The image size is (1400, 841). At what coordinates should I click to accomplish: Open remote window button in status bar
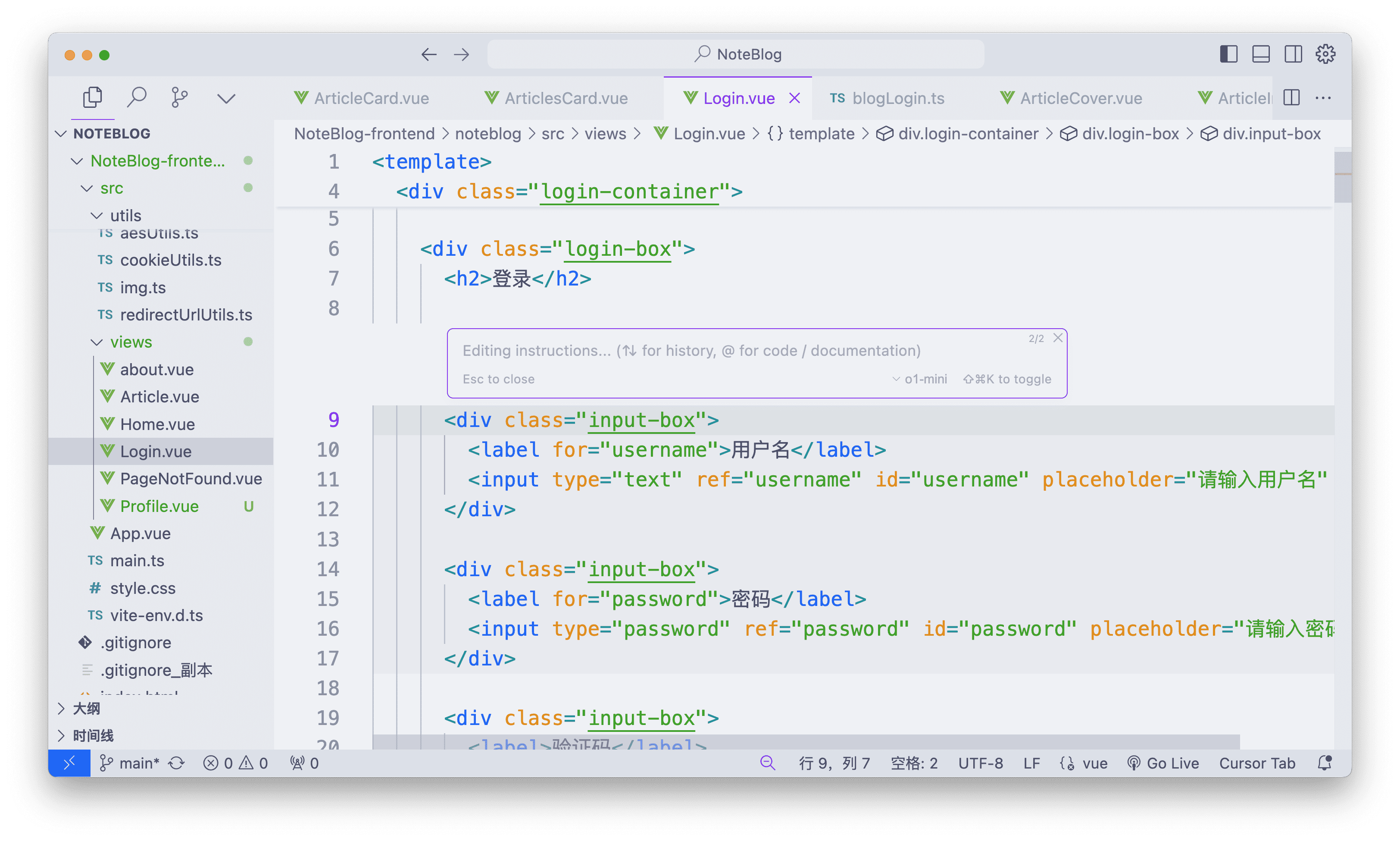69,763
